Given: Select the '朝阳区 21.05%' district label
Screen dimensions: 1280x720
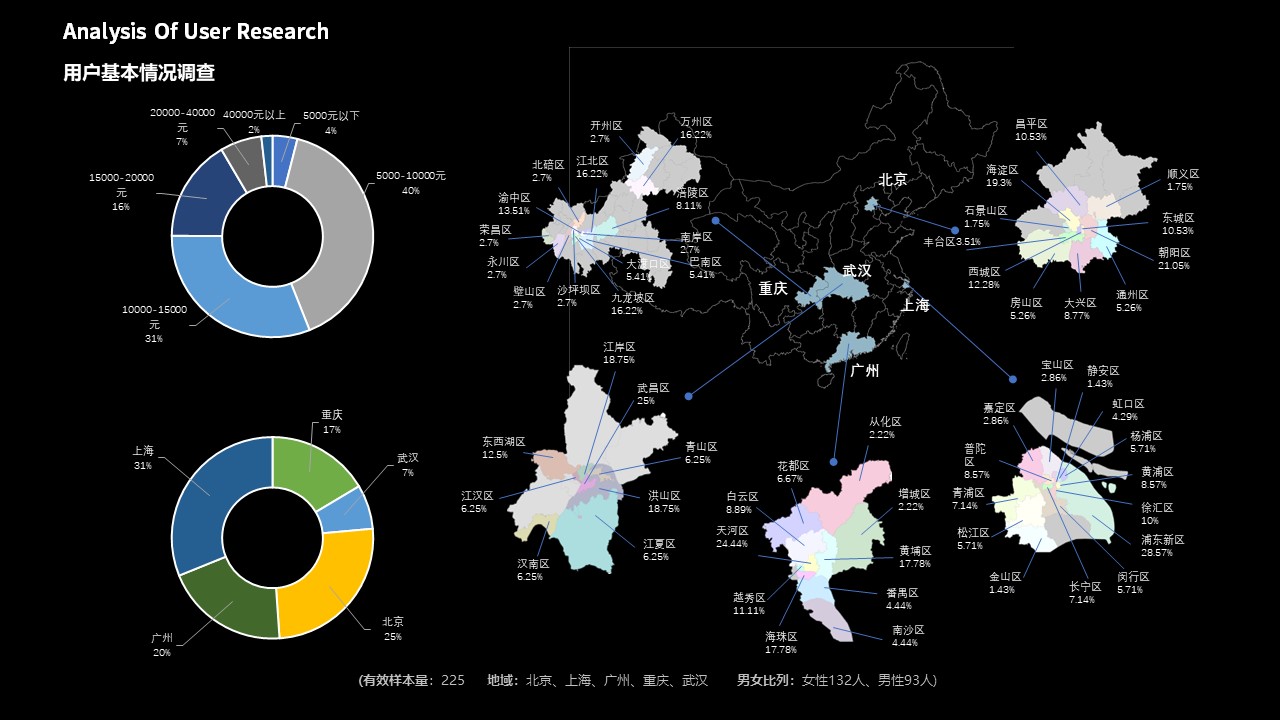Looking at the screenshot, I should coord(1174,259).
